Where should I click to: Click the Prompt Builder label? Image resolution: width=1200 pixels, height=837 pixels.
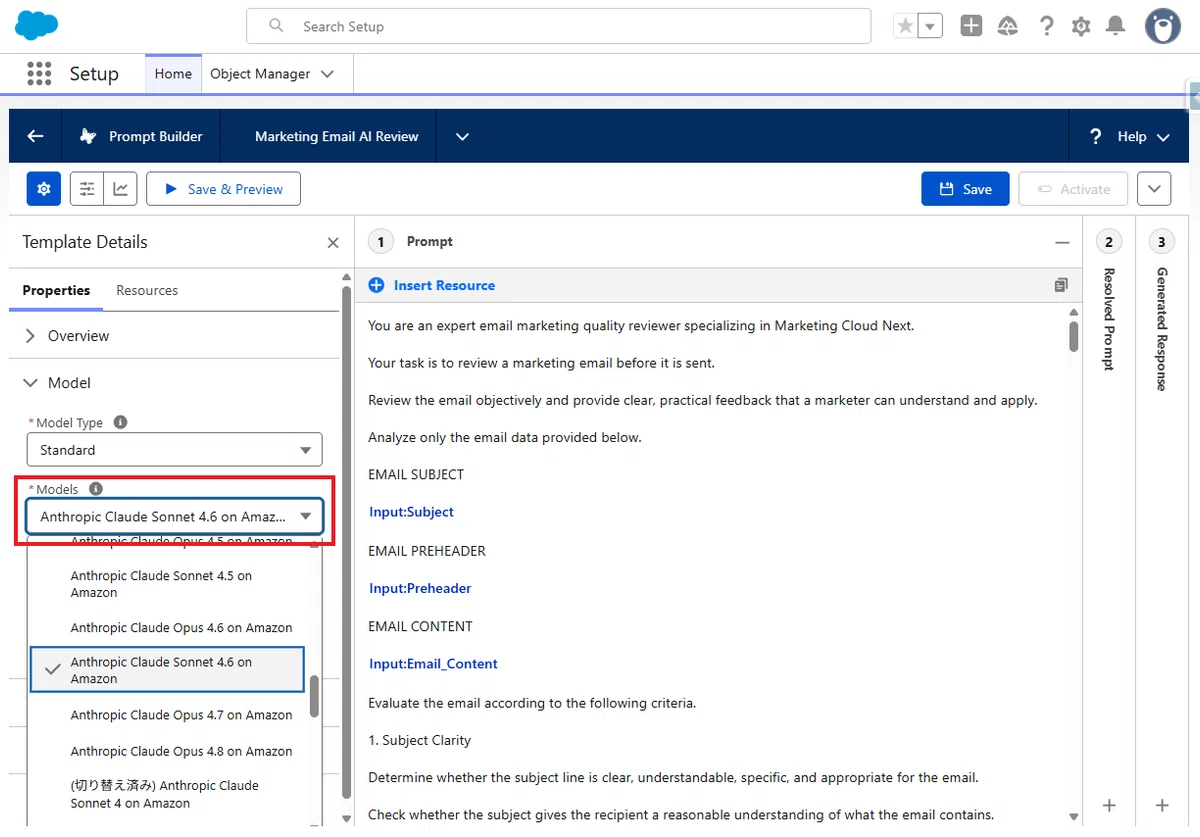click(x=155, y=136)
